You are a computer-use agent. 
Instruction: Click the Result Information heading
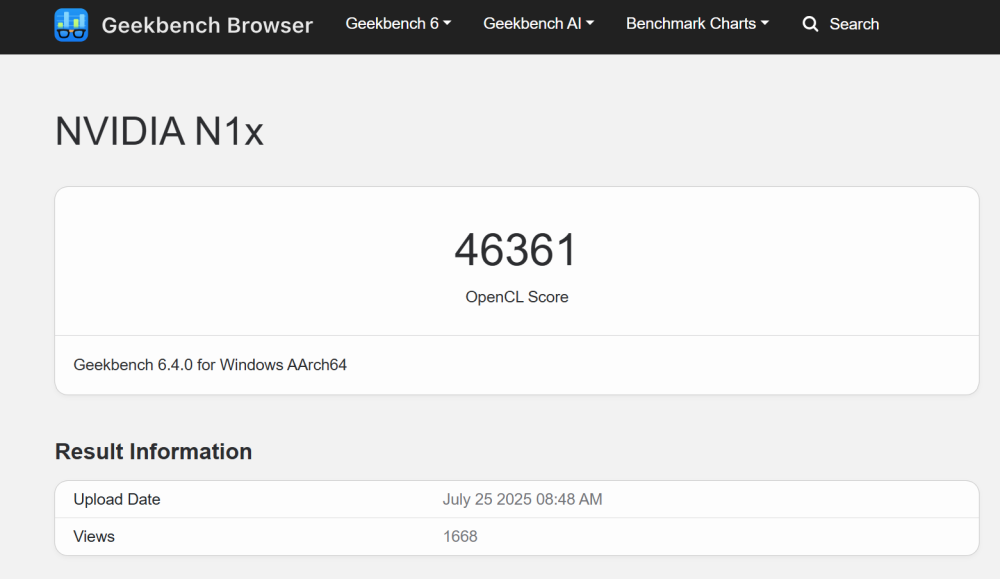[x=153, y=451]
